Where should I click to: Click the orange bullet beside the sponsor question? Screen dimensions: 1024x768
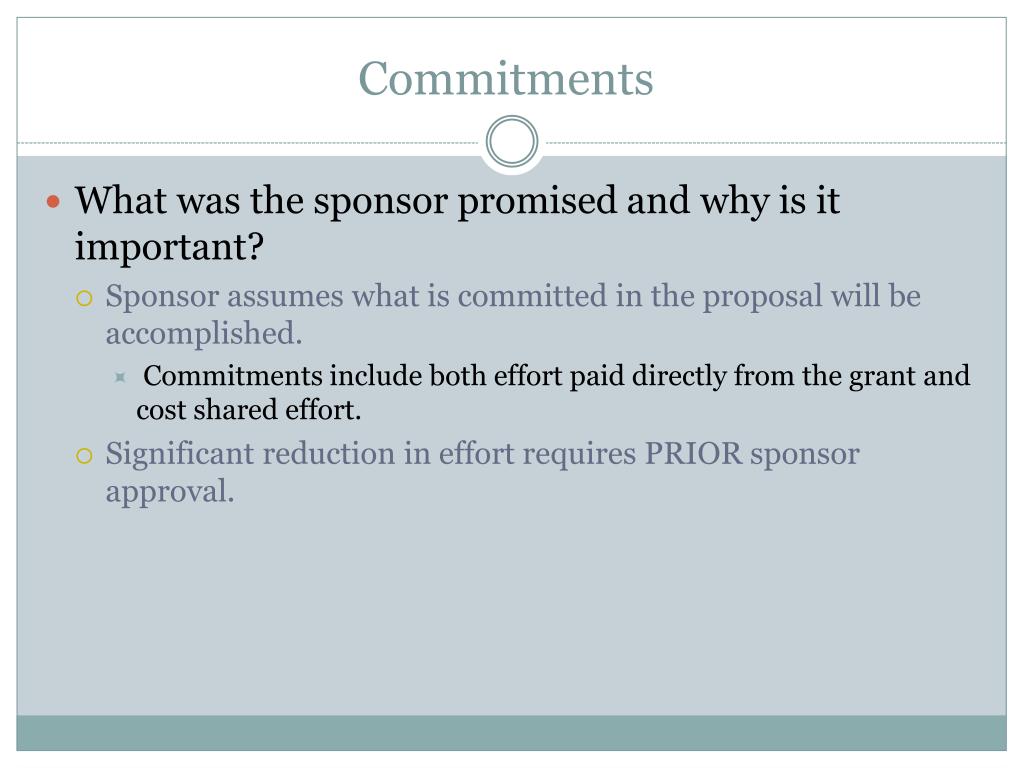click(54, 201)
